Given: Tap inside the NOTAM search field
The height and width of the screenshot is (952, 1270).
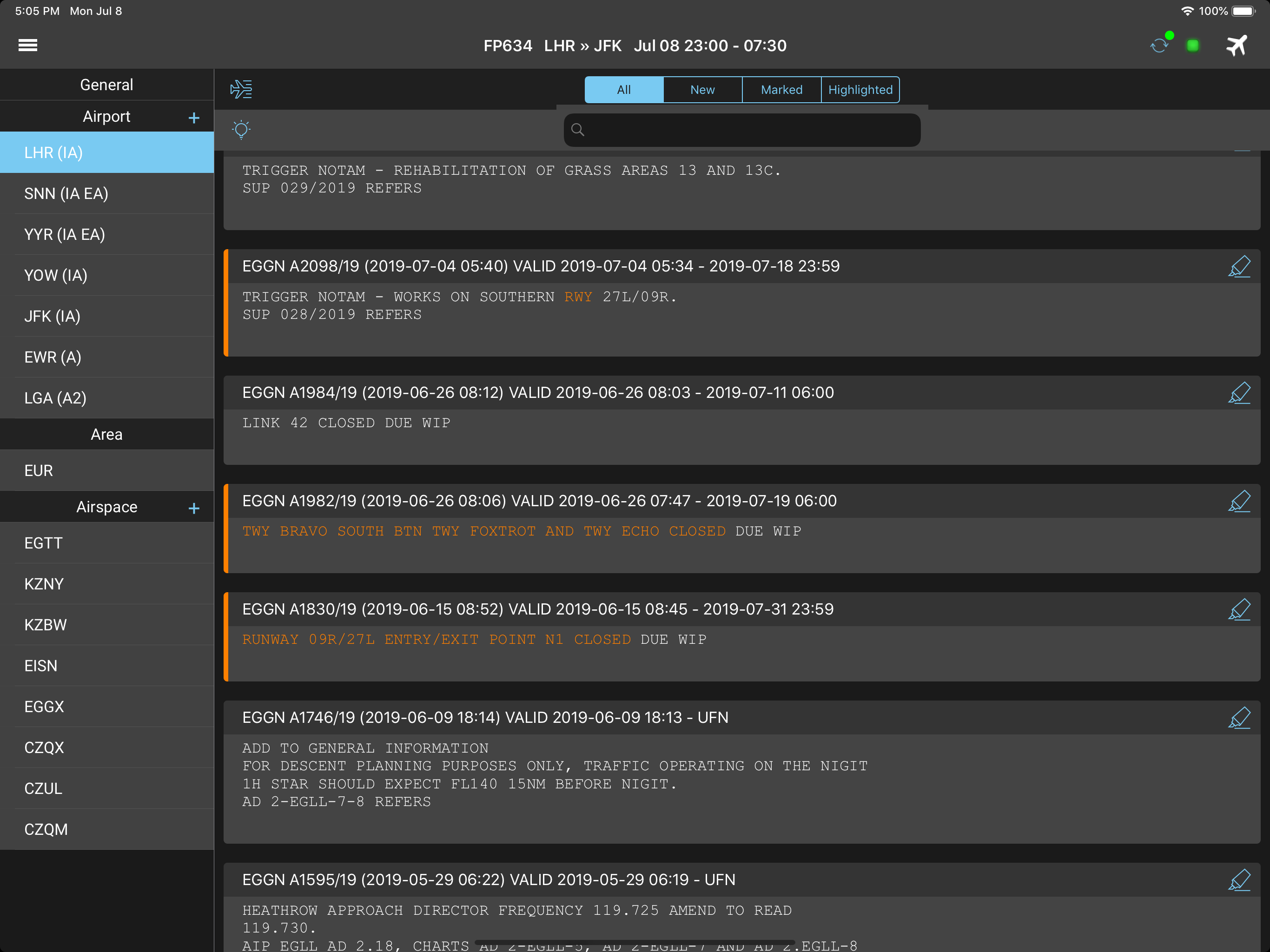Looking at the screenshot, I should [741, 130].
